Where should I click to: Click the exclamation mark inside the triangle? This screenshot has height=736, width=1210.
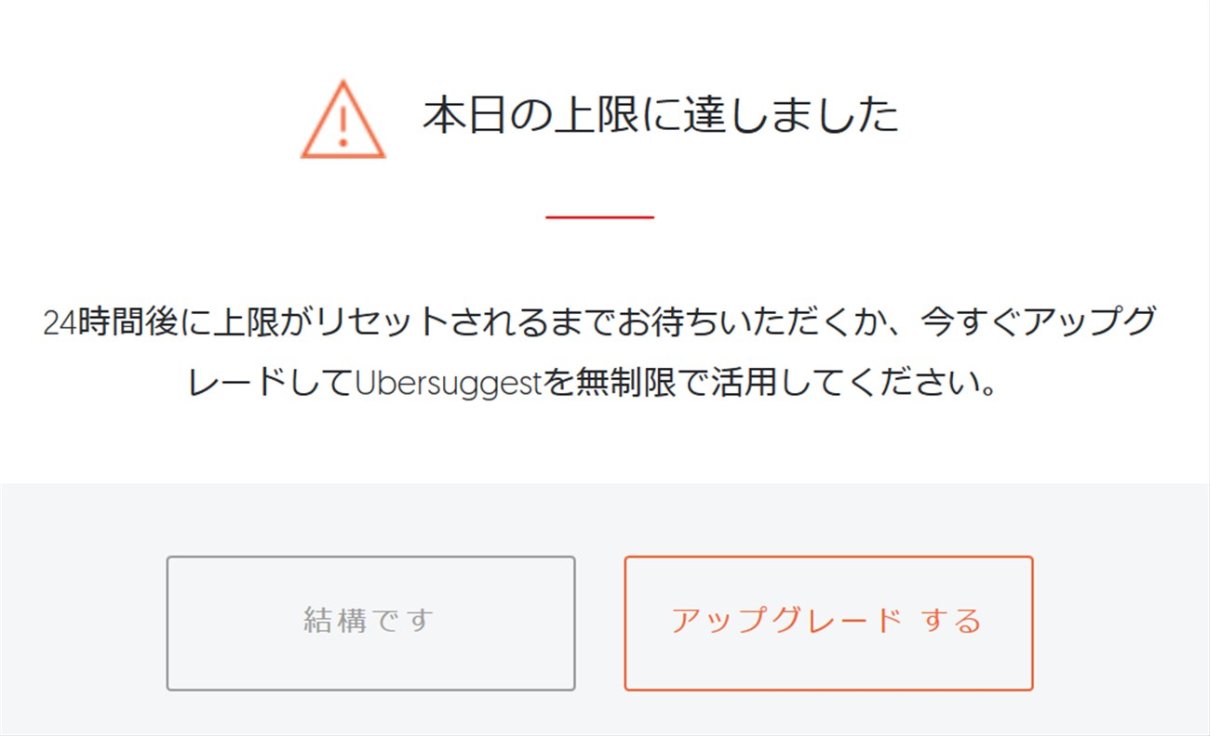pos(343,127)
